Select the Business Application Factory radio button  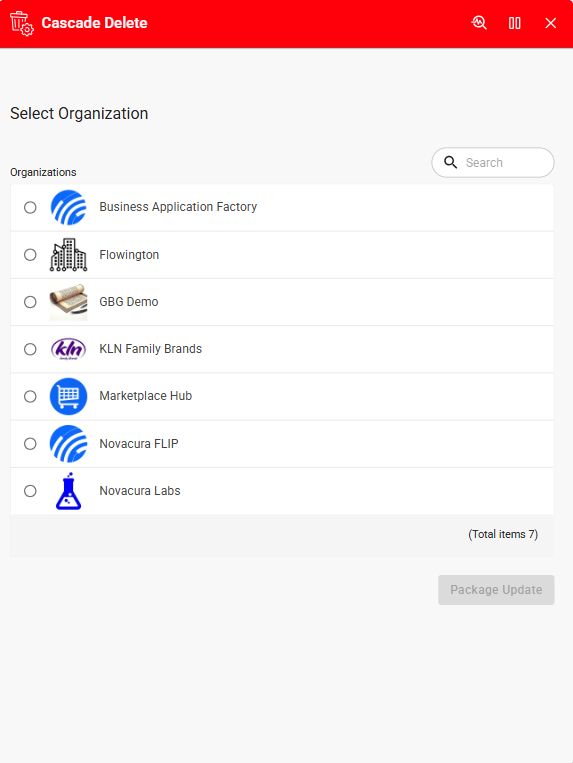click(x=30, y=207)
